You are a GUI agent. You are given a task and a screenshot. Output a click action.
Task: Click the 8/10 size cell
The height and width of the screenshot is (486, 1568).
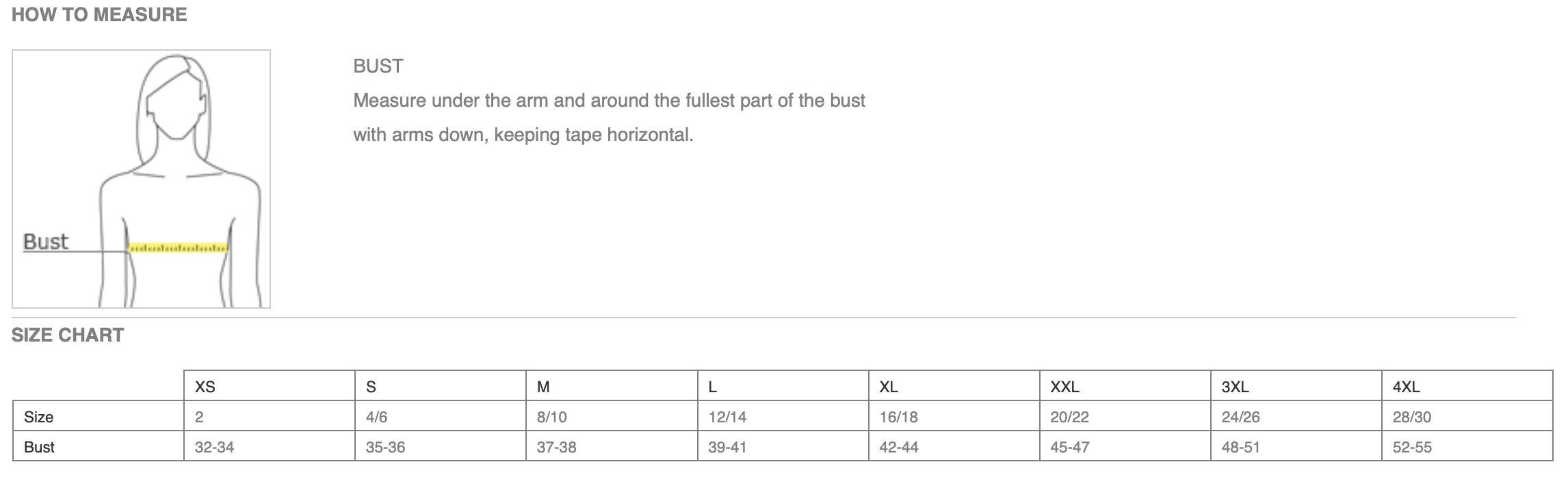(612, 416)
